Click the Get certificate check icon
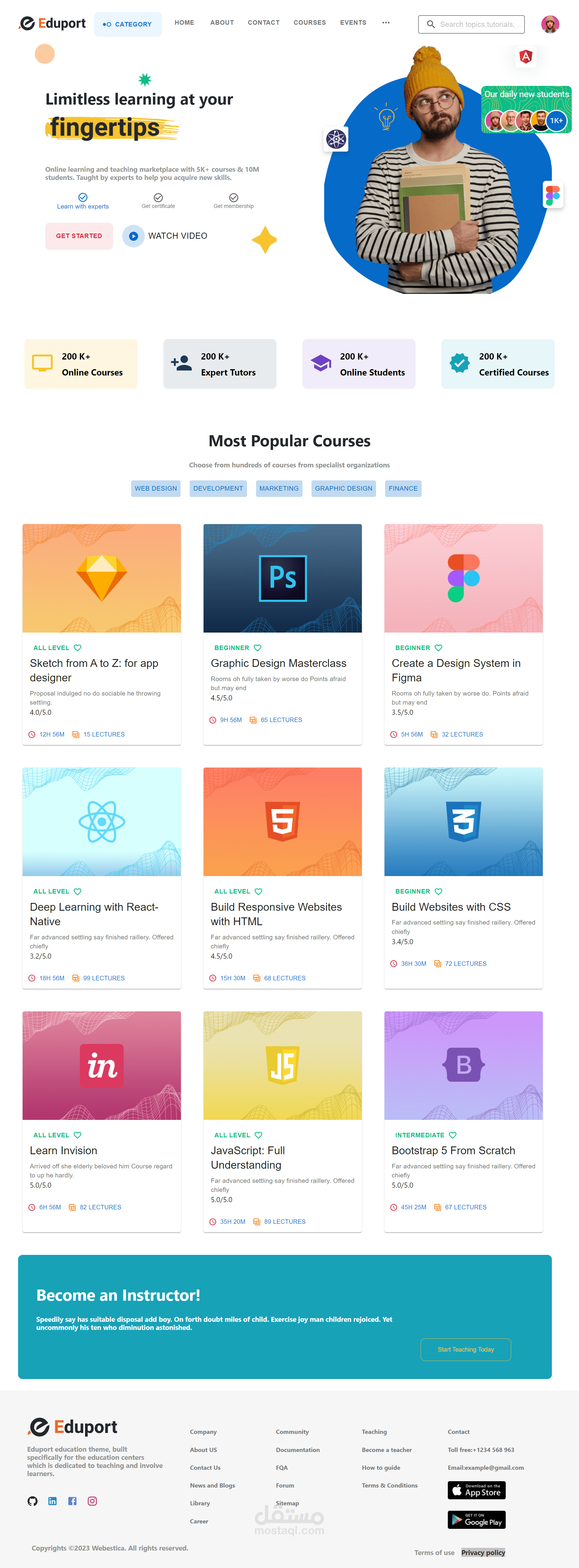579x1568 pixels. (x=158, y=197)
